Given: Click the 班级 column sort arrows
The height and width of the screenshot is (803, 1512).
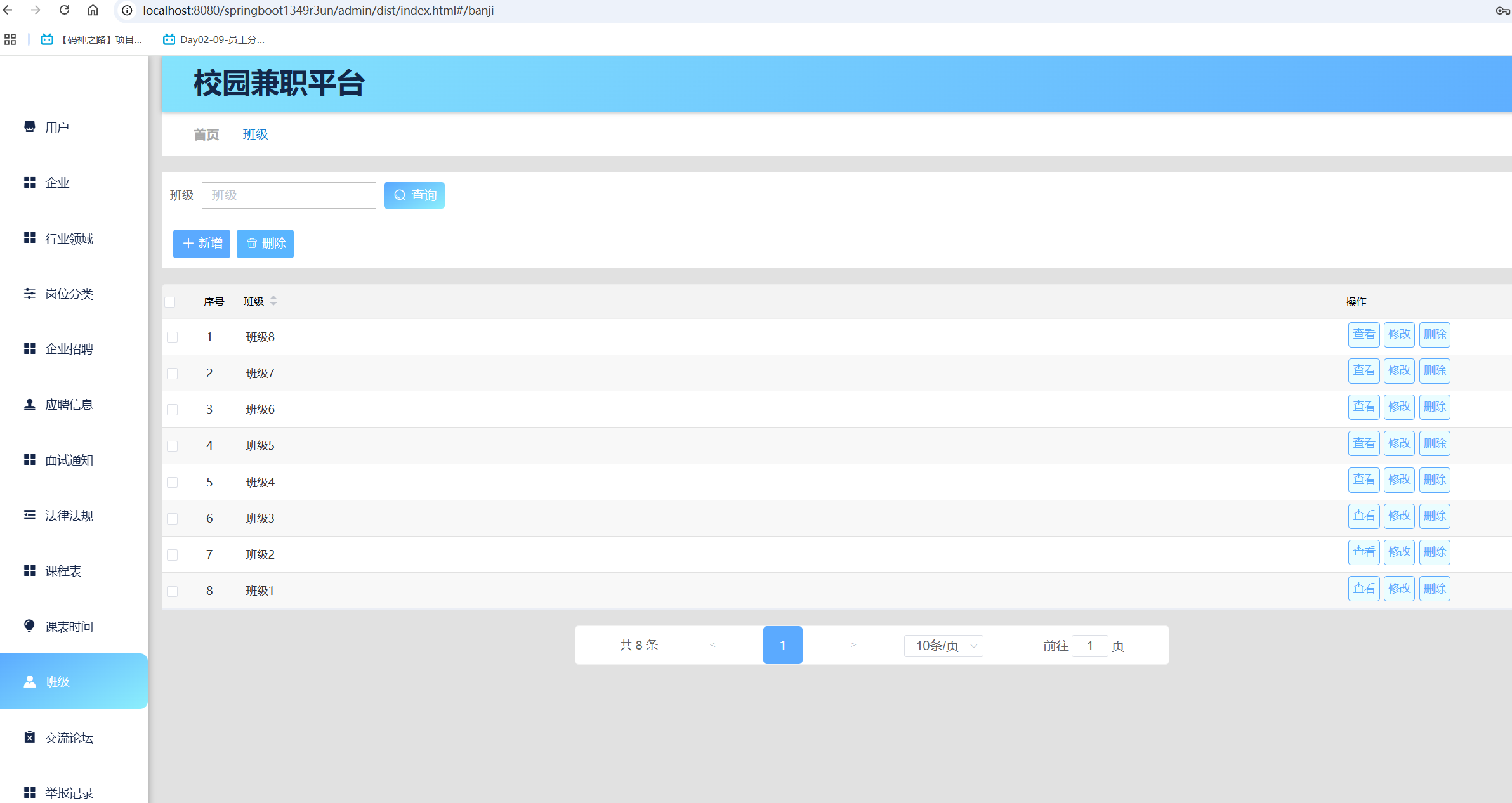Looking at the screenshot, I should click(273, 301).
